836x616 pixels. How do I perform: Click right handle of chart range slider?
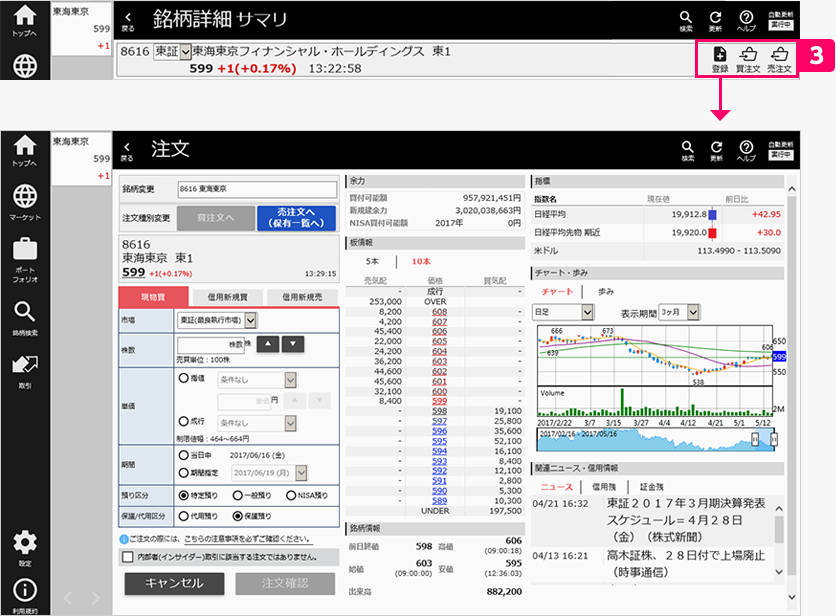(x=774, y=439)
